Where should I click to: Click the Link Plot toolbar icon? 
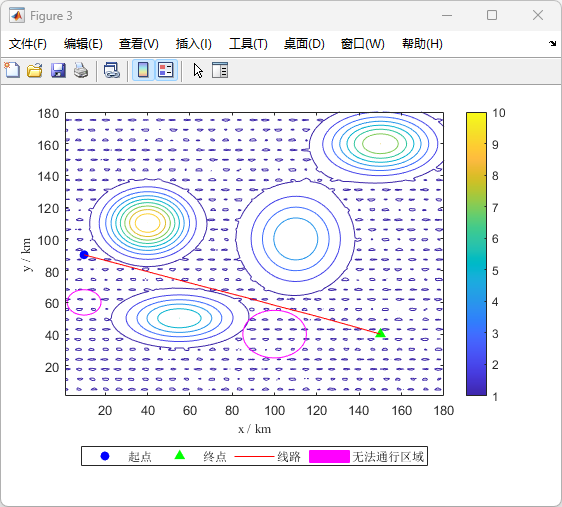111,70
